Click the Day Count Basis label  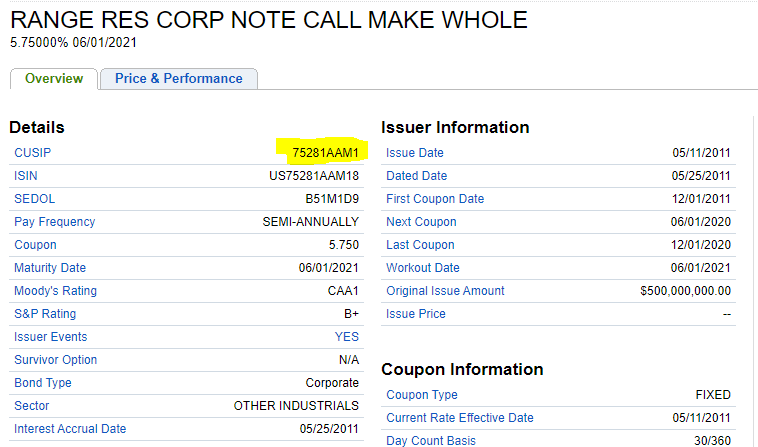click(x=431, y=441)
